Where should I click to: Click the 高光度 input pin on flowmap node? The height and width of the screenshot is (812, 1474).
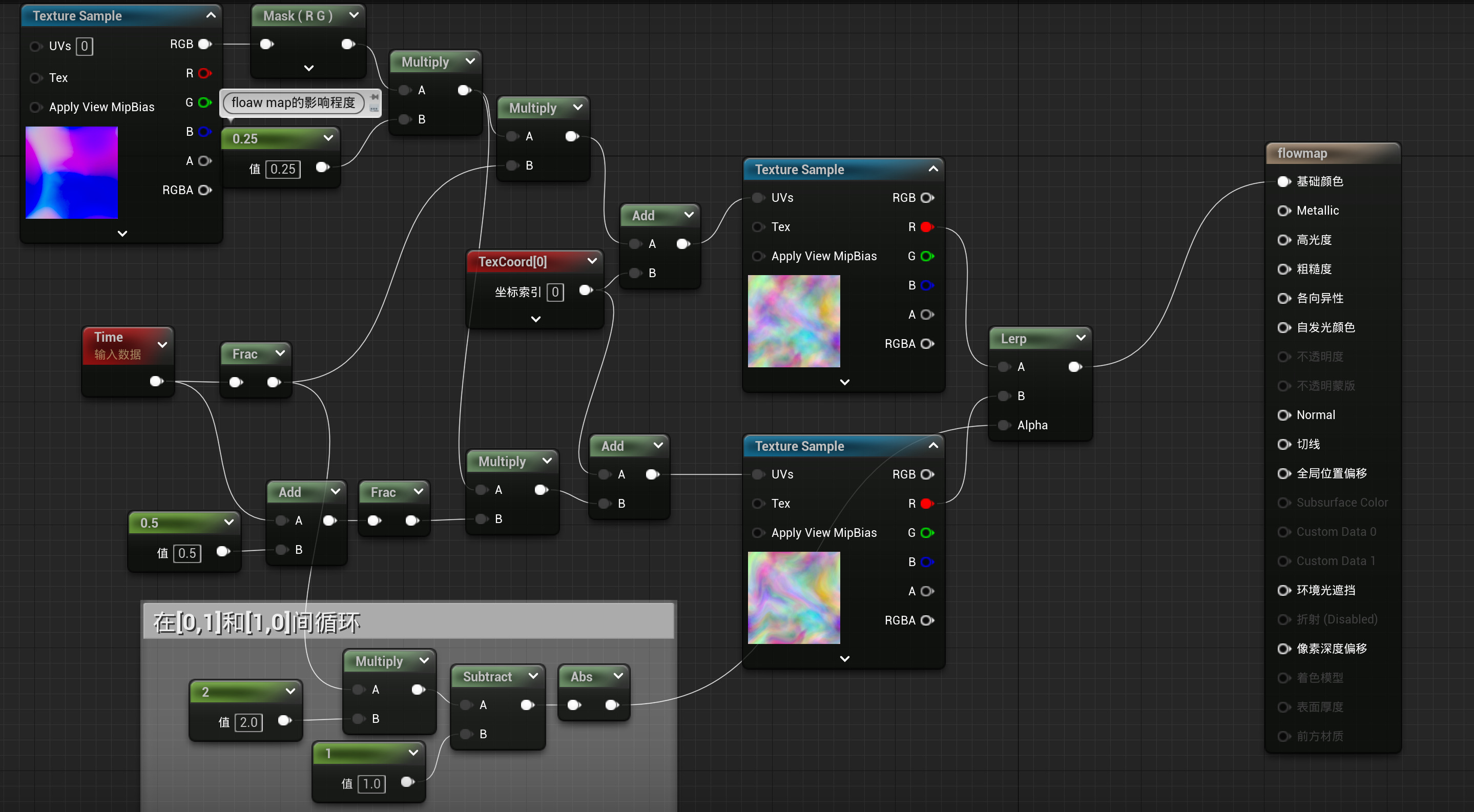coord(1283,240)
